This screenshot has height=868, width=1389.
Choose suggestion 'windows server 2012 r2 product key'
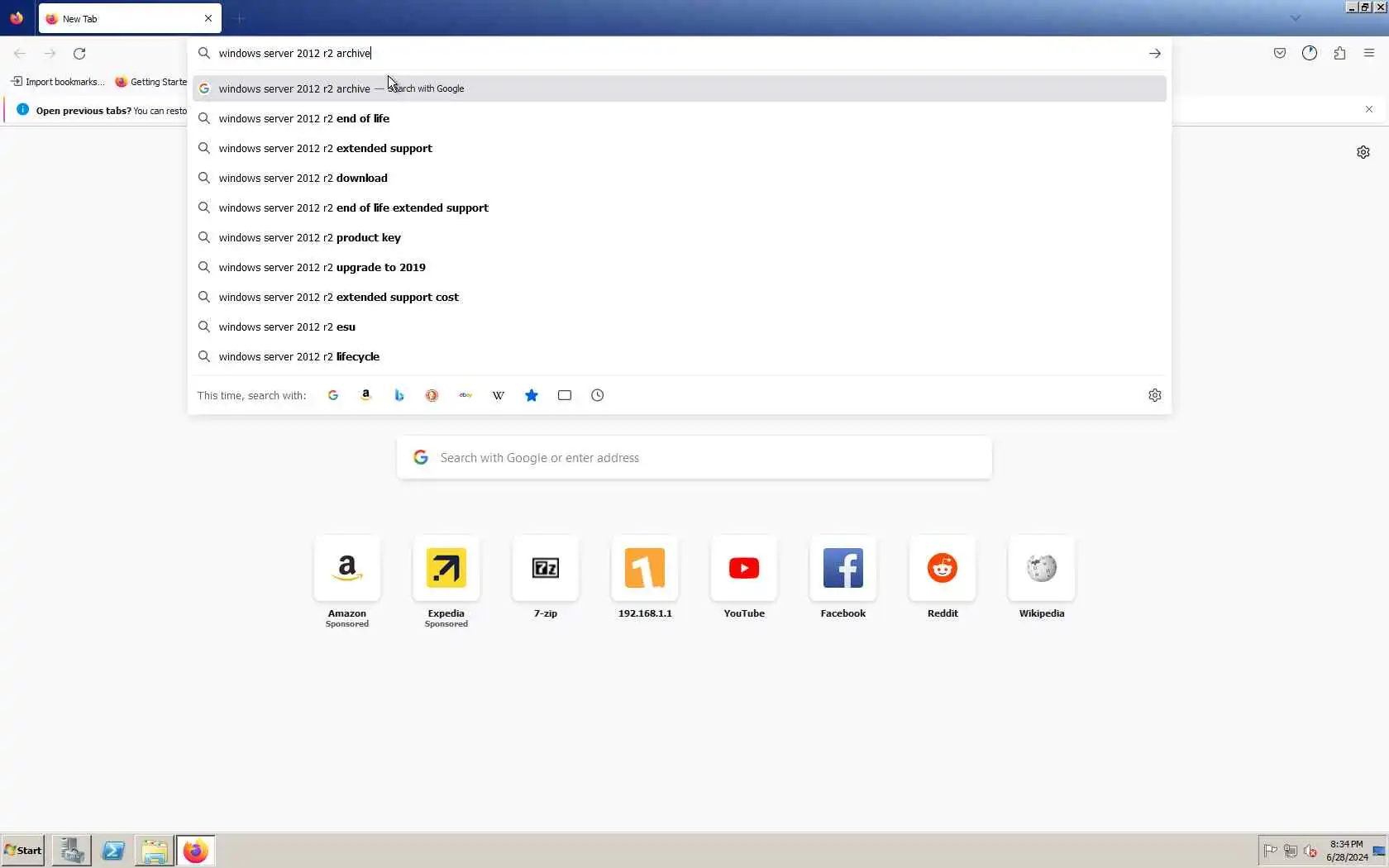pyautogui.click(x=680, y=237)
